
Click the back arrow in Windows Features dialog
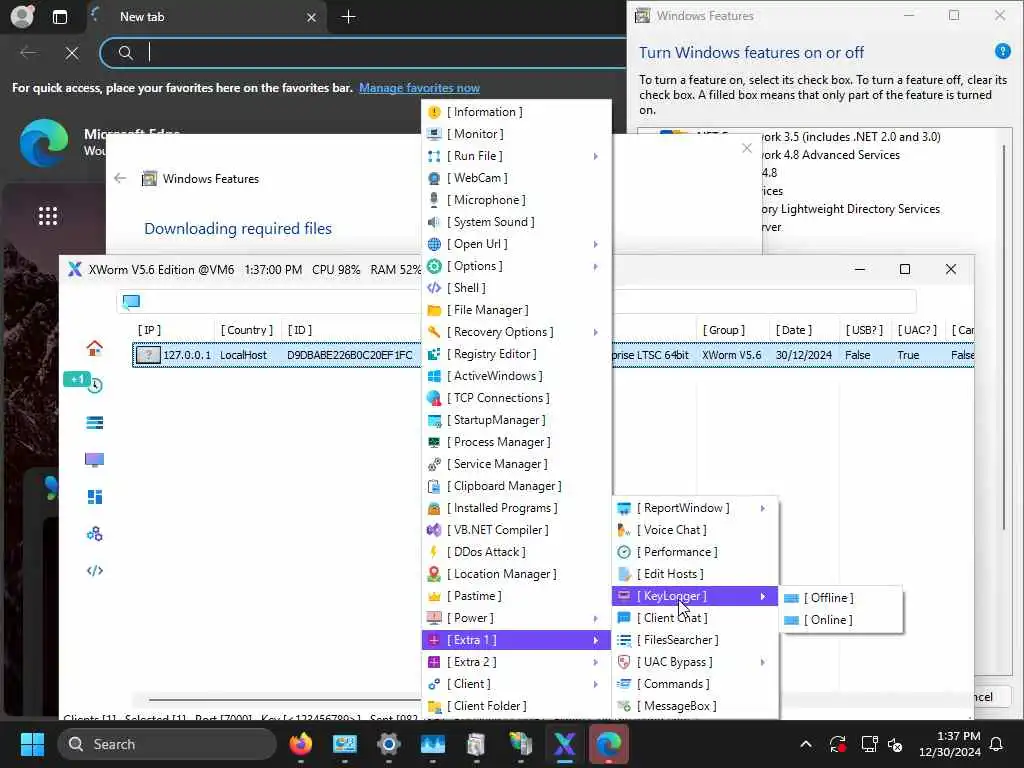[x=120, y=178]
